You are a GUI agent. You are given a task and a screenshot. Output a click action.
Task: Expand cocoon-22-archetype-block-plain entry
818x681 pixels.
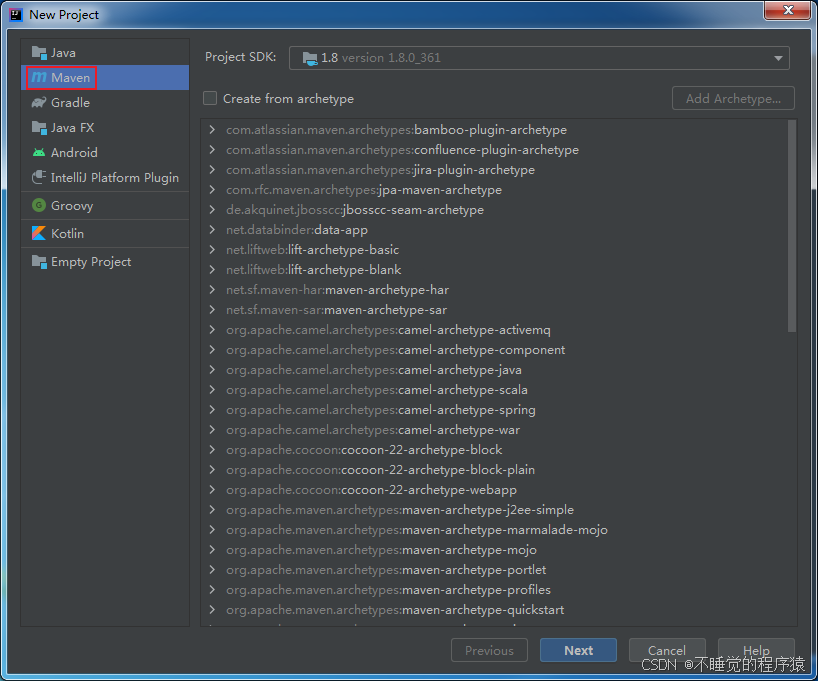click(212, 470)
